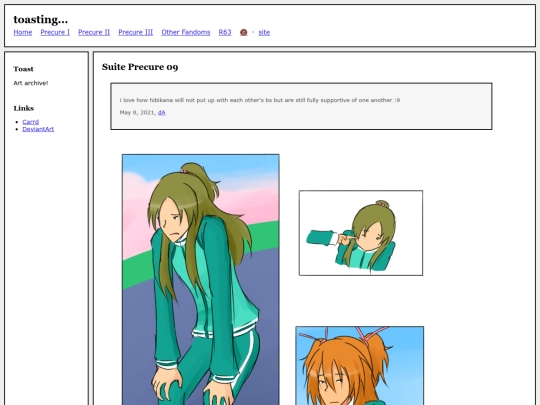Follow the dA link after the date
This screenshot has height=405, width=540.
(162, 113)
